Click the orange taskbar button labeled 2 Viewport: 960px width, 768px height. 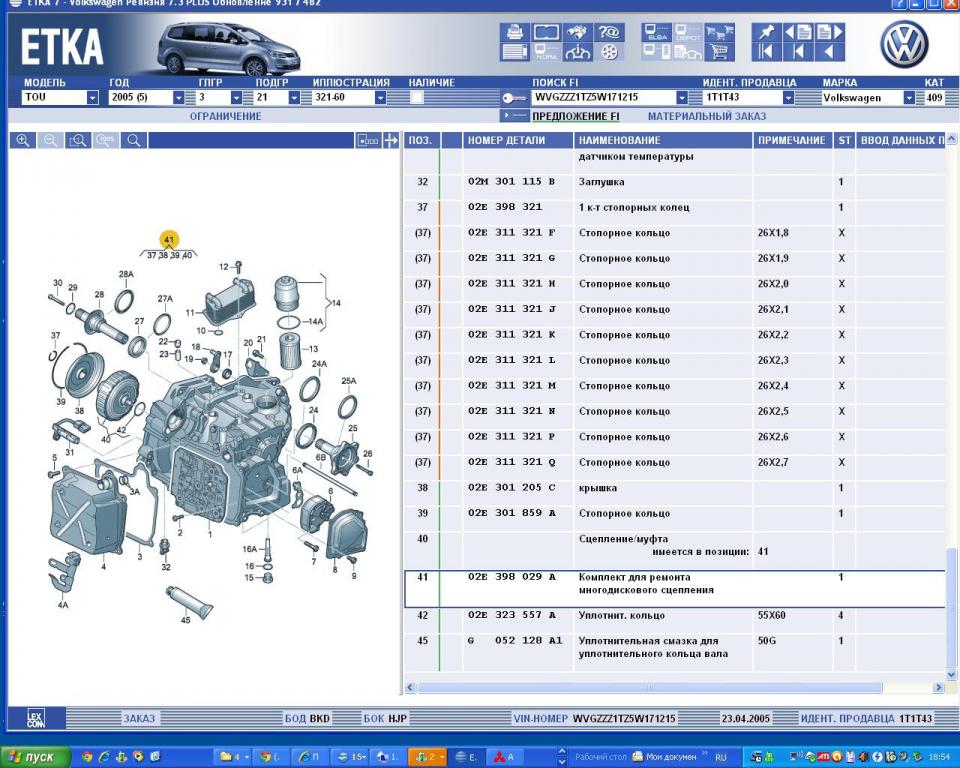tap(429, 757)
